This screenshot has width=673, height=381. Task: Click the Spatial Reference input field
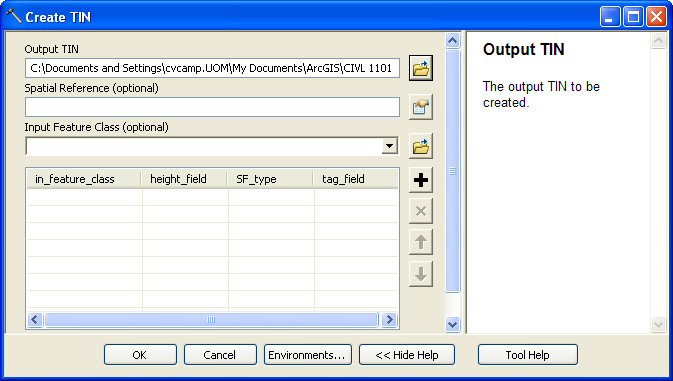click(212, 107)
